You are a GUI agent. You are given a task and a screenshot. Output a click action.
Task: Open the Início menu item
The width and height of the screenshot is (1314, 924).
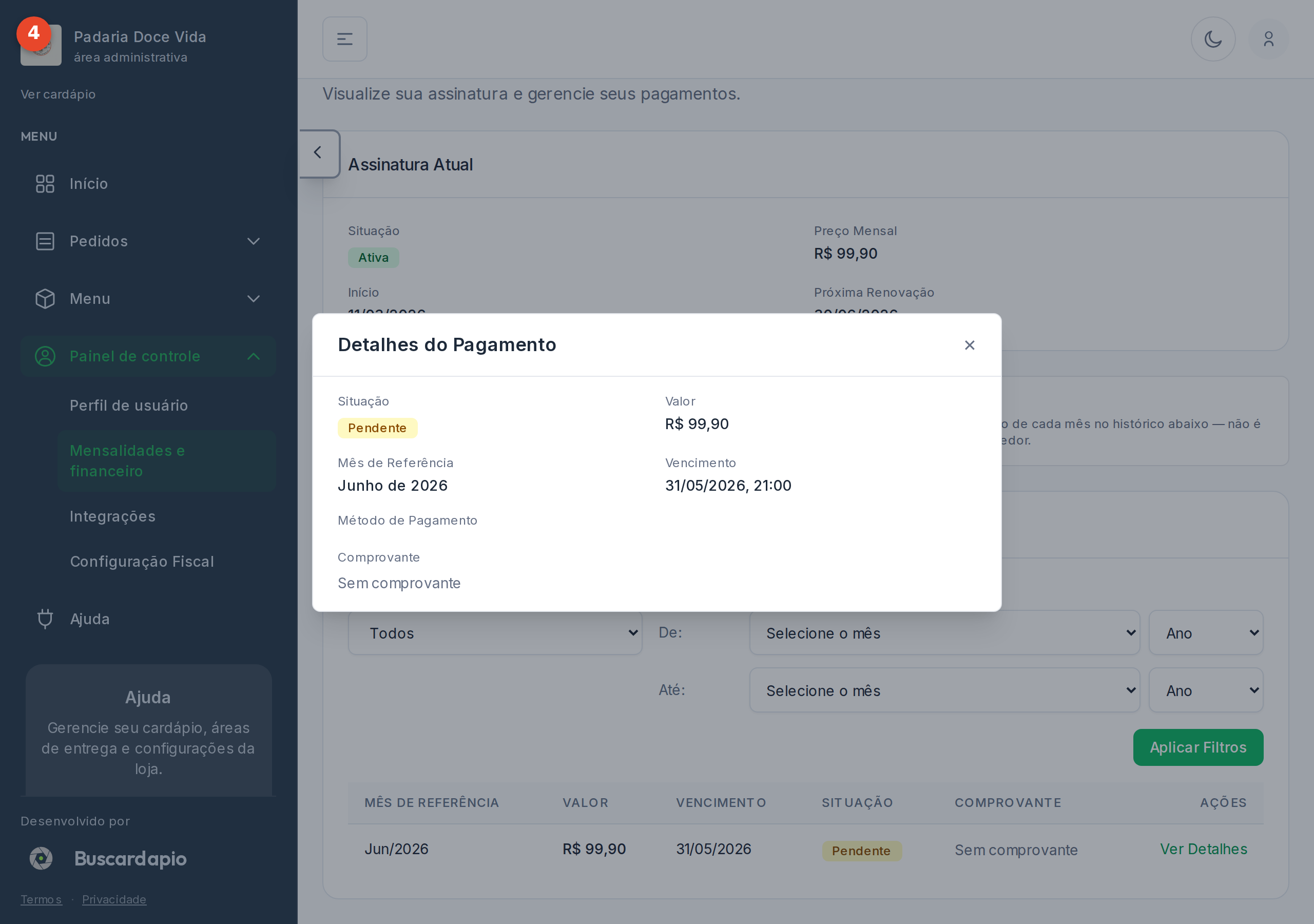[x=148, y=184]
